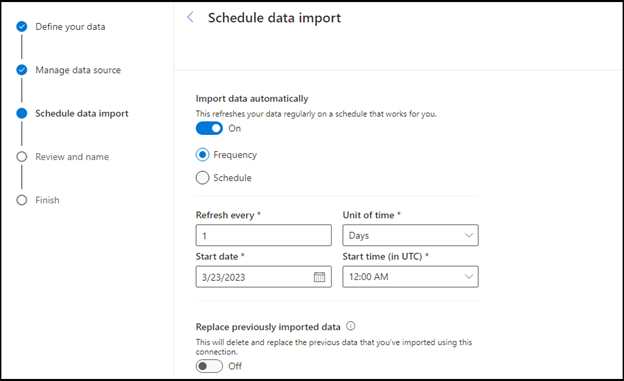The width and height of the screenshot is (624, 381).
Task: Go to the Define your data step
Action: (x=70, y=27)
